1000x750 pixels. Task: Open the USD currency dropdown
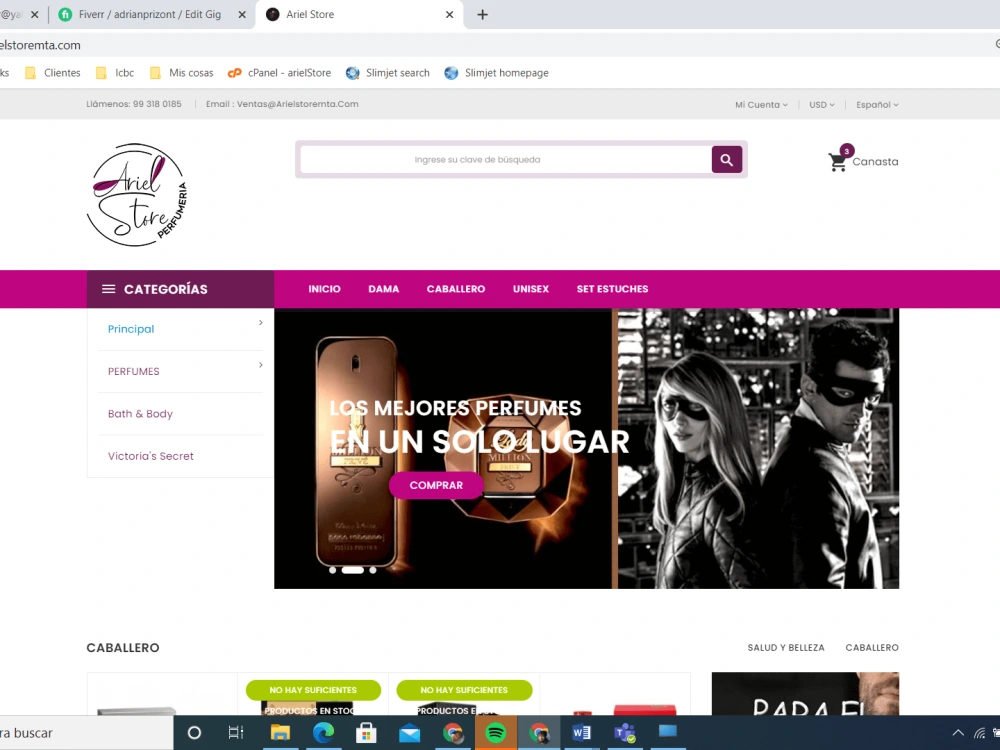(x=821, y=105)
